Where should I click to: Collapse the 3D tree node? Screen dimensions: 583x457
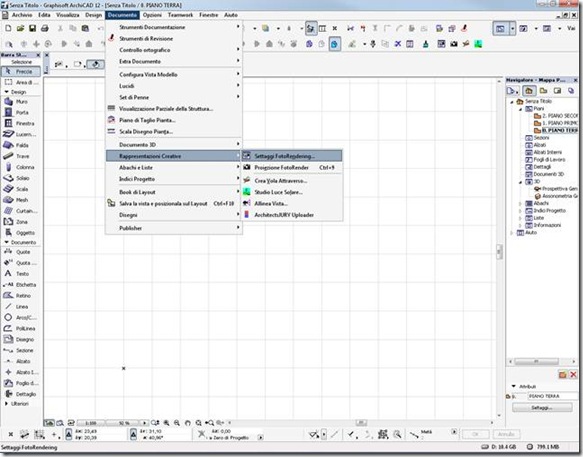click(521, 182)
